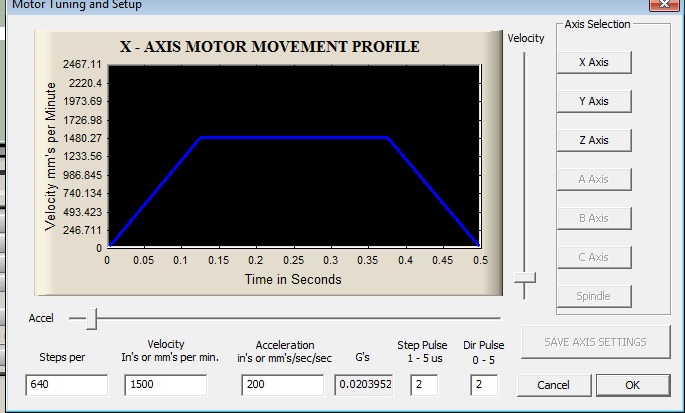Click the chart title X - AXIS MOTOR MOVEMENT PROFILE

pyautogui.click(x=270, y=46)
